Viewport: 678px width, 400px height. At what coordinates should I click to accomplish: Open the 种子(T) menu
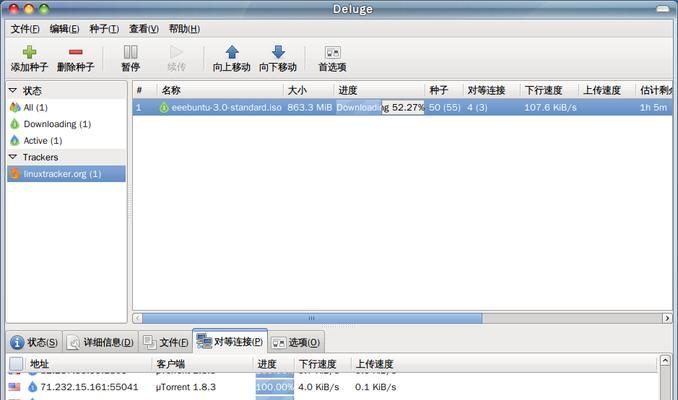point(104,29)
